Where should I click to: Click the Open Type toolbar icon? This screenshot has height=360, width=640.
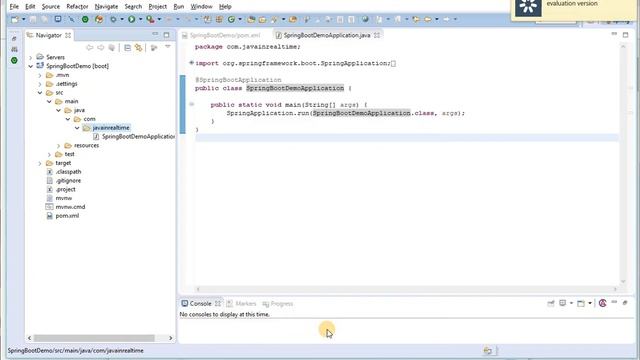(x=251, y=19)
